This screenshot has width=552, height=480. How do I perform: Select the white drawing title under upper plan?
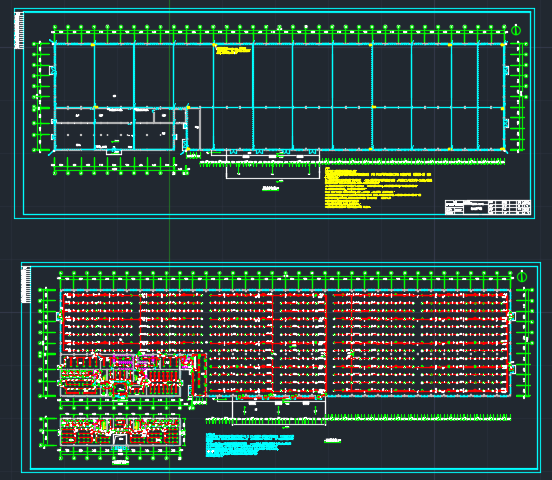(x=270, y=188)
